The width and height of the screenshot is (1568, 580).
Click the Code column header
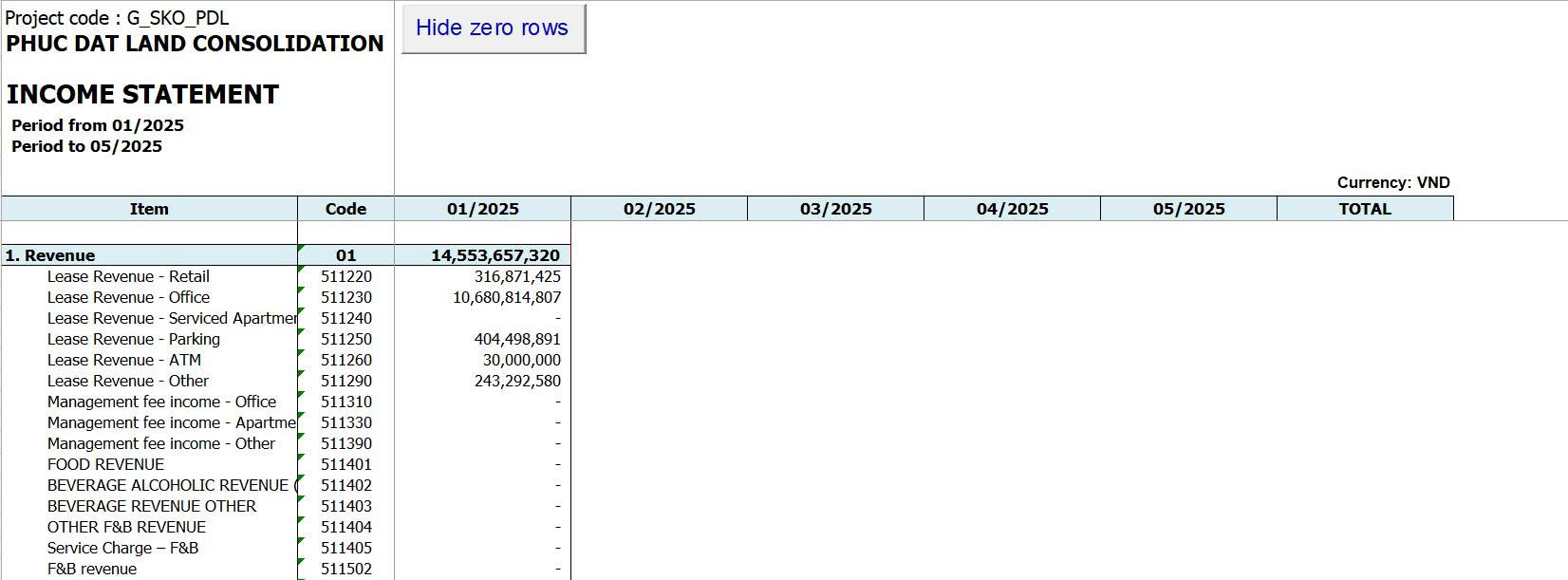pos(345,209)
